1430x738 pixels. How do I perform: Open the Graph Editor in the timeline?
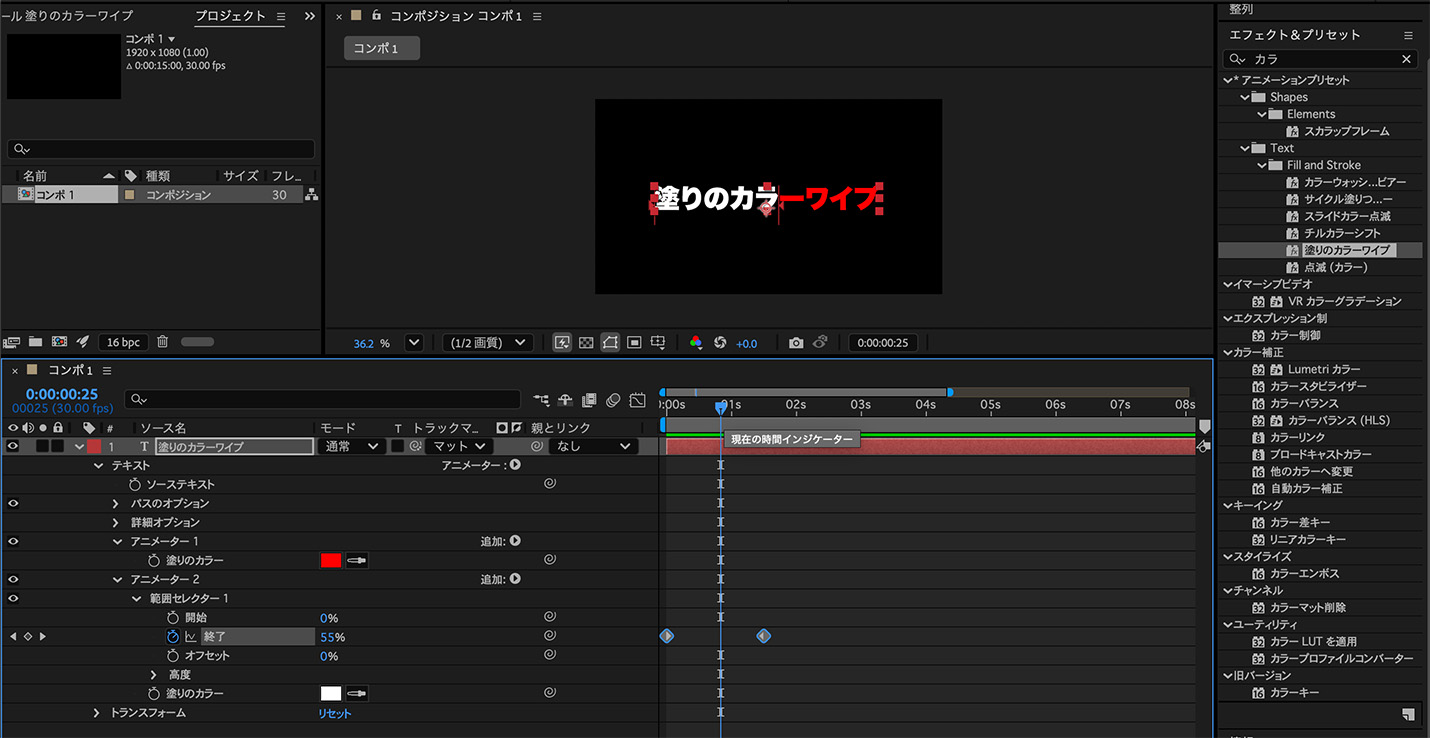637,401
